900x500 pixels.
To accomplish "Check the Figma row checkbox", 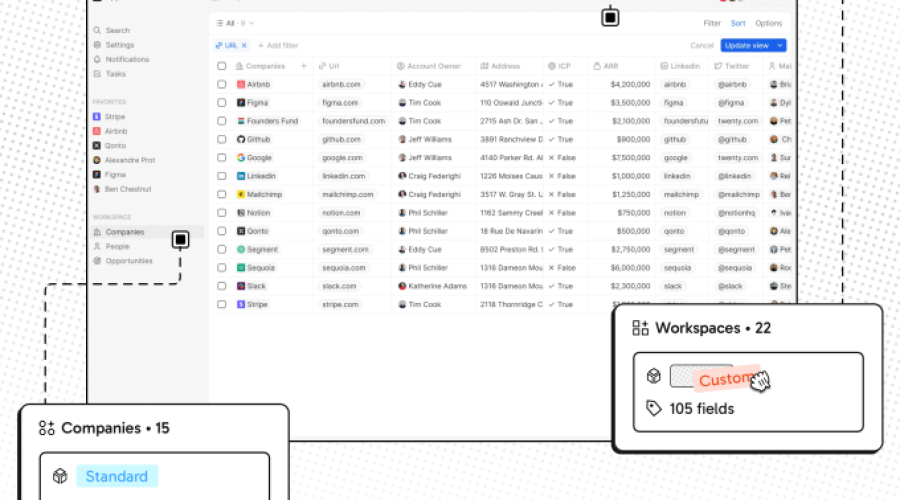I will 222,103.
